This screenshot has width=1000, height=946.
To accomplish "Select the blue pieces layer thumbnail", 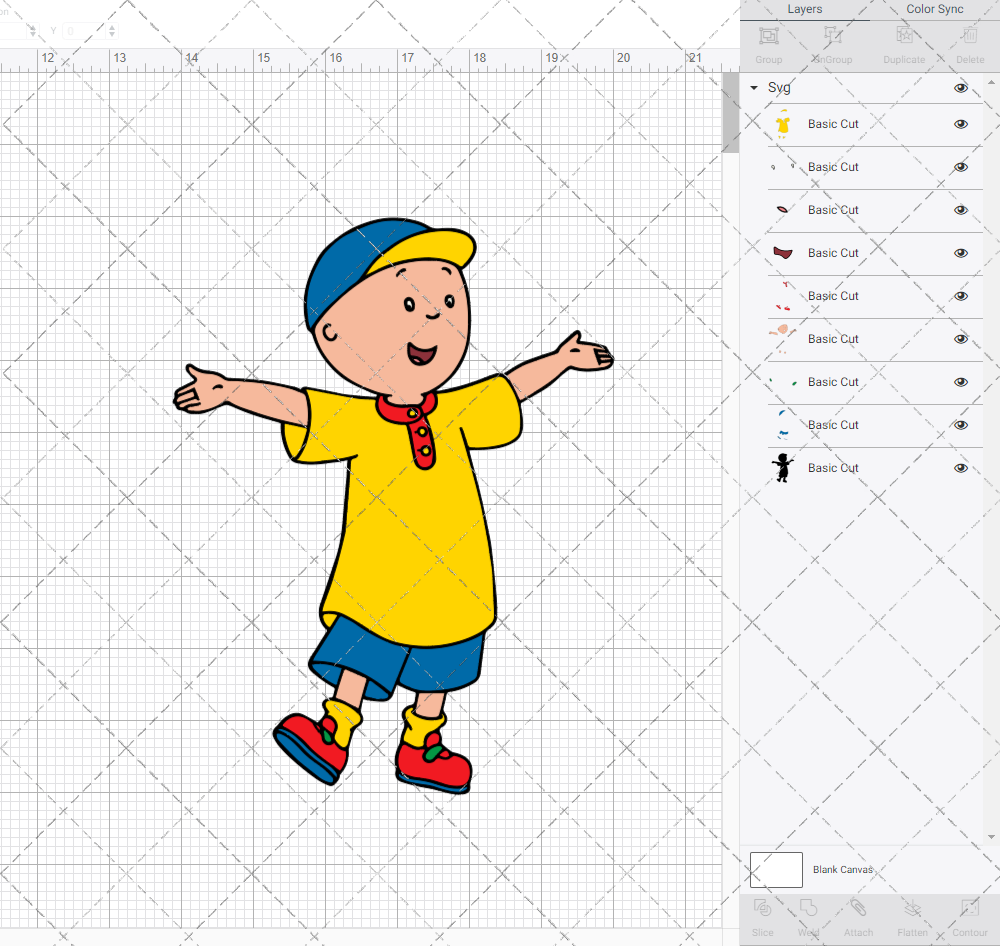I will coord(783,425).
